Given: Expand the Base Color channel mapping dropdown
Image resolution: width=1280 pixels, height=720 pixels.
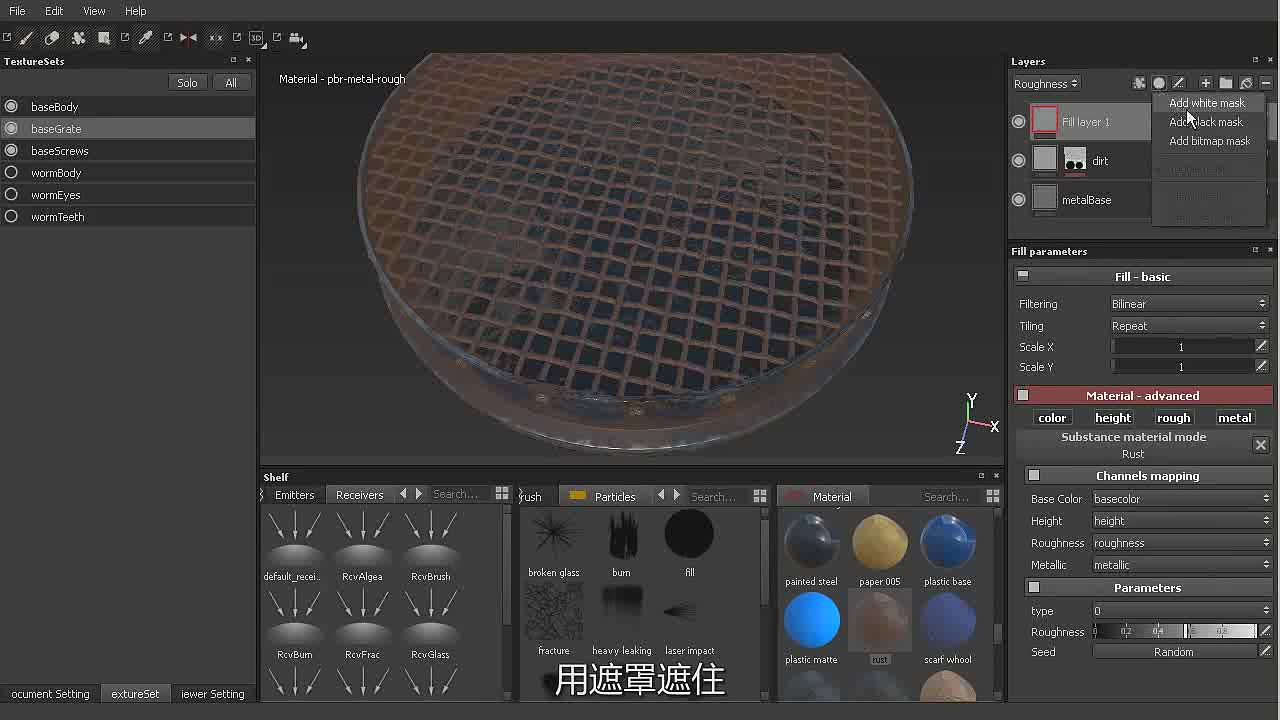Looking at the screenshot, I should coord(1181,499).
